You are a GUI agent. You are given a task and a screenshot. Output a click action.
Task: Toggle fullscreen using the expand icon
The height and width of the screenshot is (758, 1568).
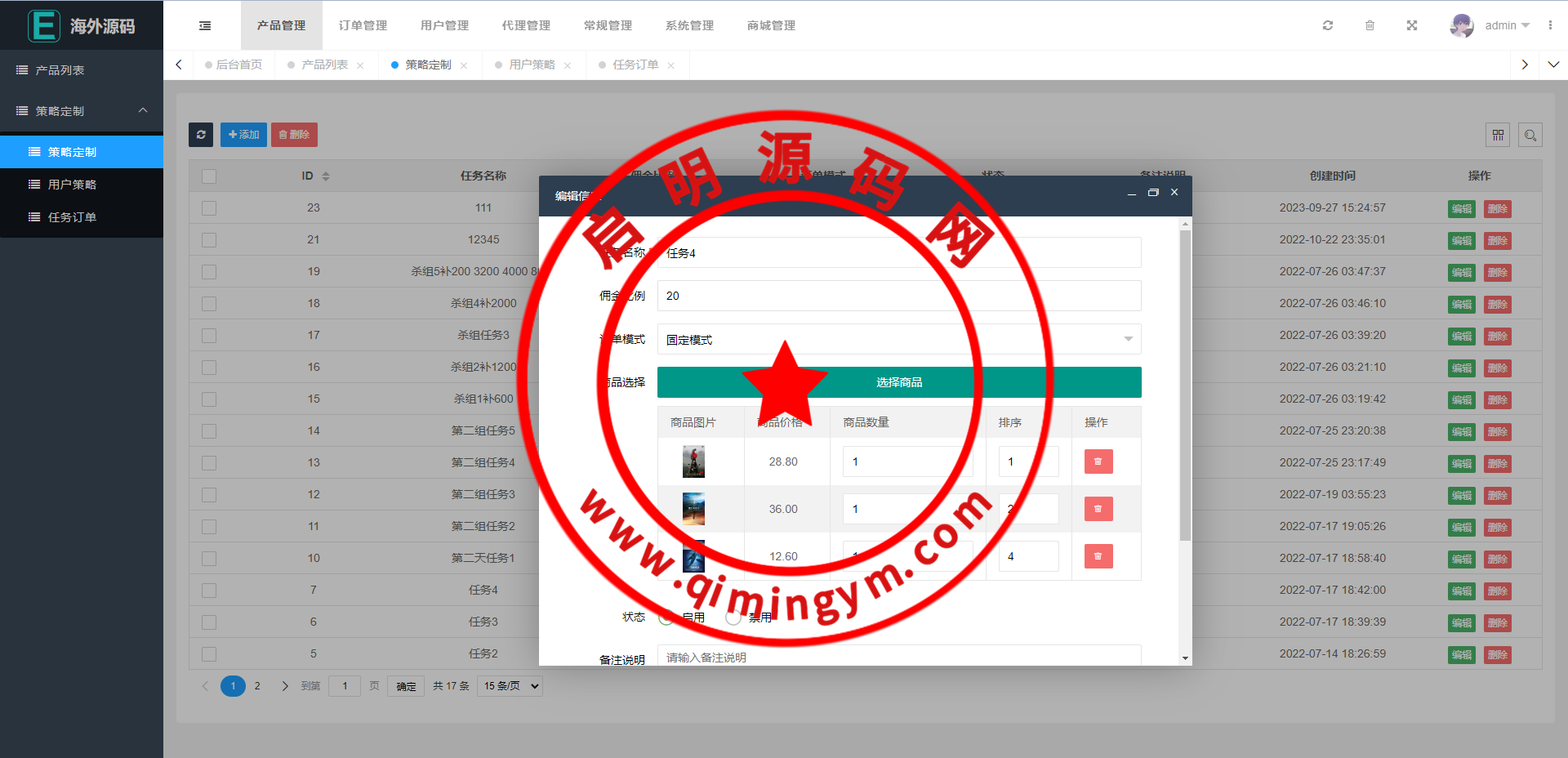coord(1412,25)
